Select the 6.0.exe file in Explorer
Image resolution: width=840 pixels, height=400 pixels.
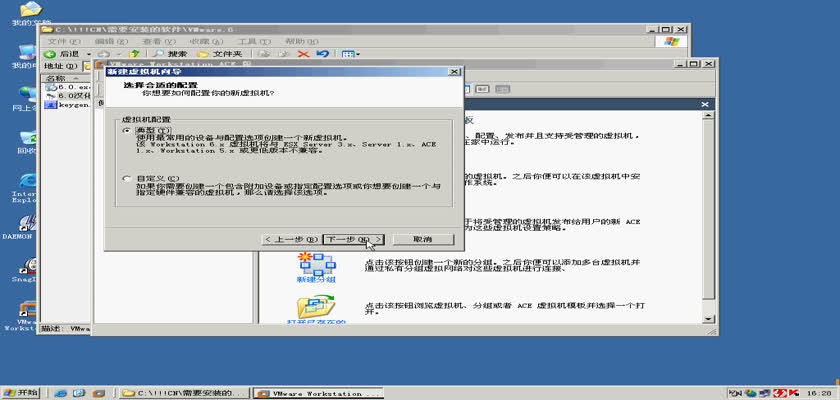[68, 87]
